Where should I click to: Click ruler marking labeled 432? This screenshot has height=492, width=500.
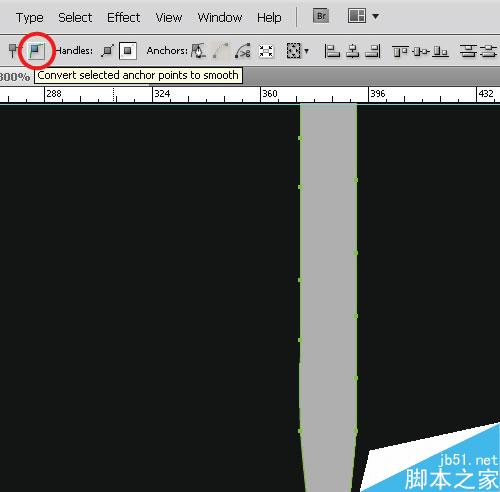(486, 94)
